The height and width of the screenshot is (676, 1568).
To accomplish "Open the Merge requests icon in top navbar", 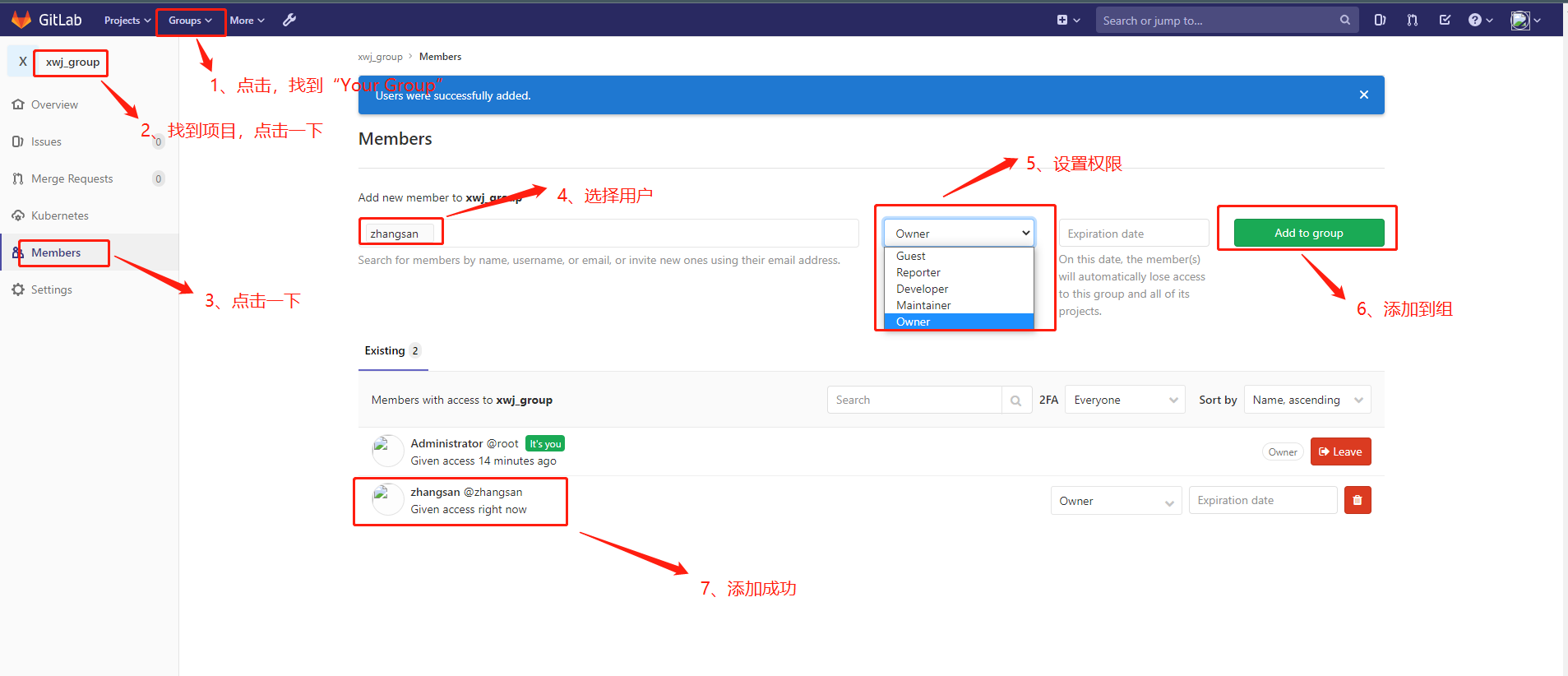I will click(x=1412, y=20).
